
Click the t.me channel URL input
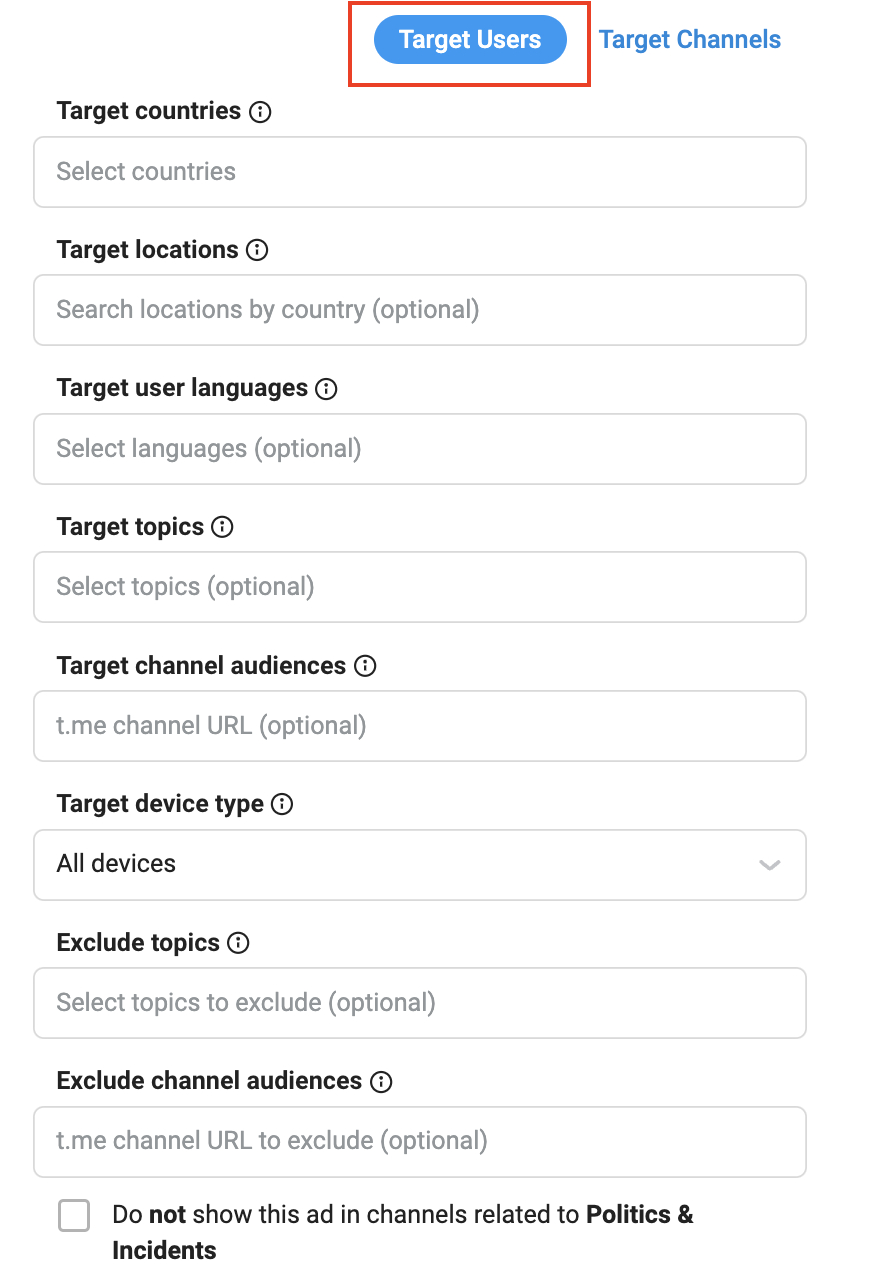pyautogui.click(x=419, y=726)
